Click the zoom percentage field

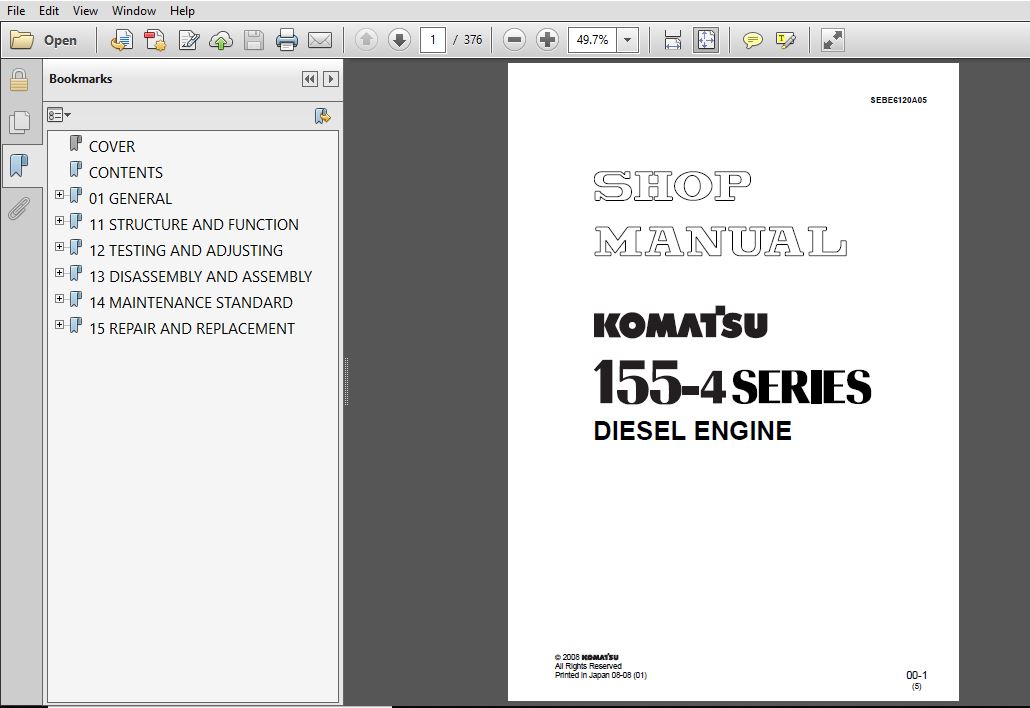[x=593, y=40]
